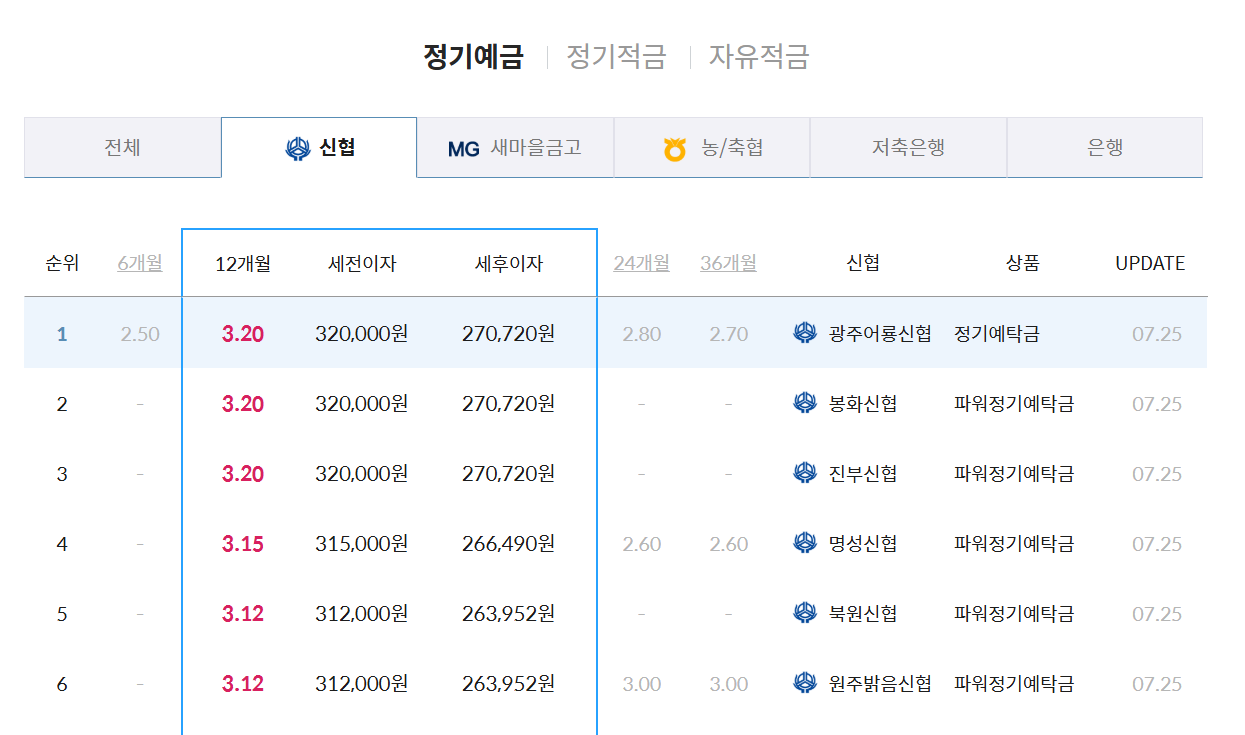Click 파워정기예탁금 in the 봉화신협 row
Viewport: 1245px width, 735px height.
point(1014,404)
